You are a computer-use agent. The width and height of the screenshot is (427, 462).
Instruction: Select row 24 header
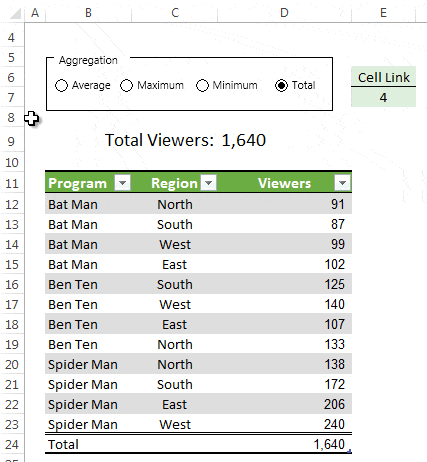(x=11, y=444)
